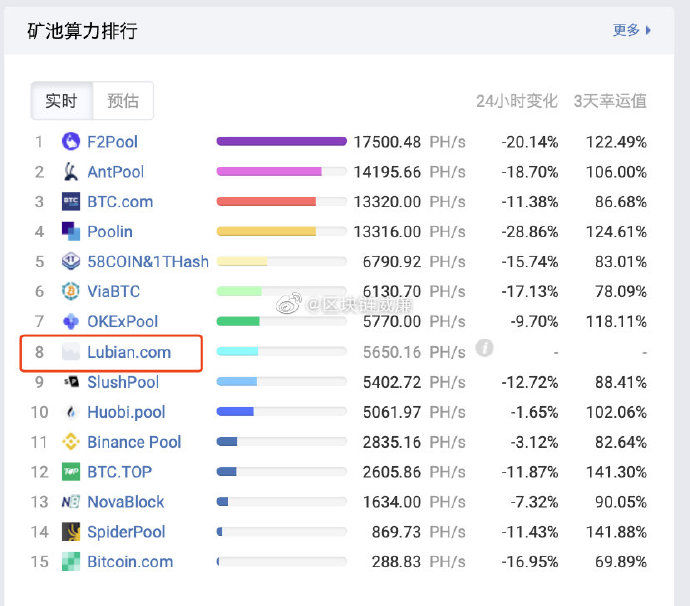This screenshot has width=690, height=606.
Task: Open the SpiderPool pool link
Action: click(126, 532)
